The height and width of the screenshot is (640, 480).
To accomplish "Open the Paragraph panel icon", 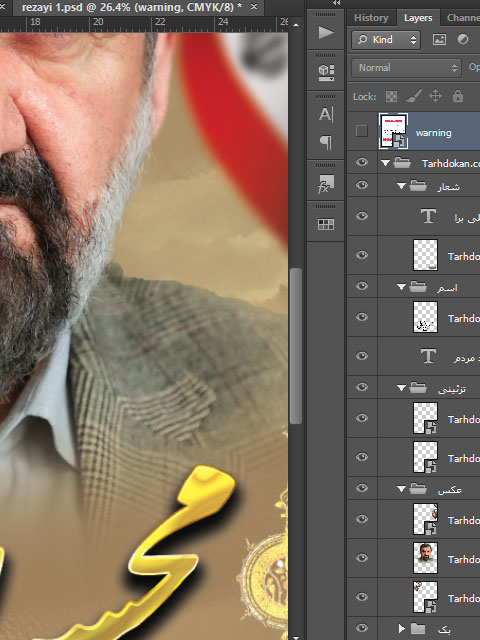I will 326,142.
